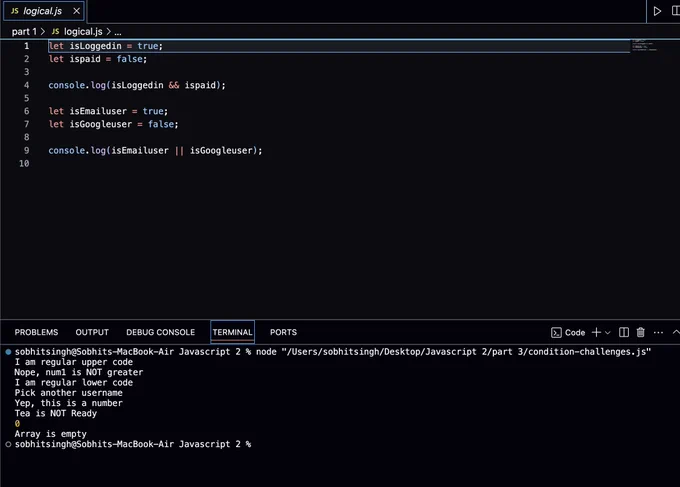The height and width of the screenshot is (487, 680).
Task: Select the logical.js editor tab
Action: (44, 11)
